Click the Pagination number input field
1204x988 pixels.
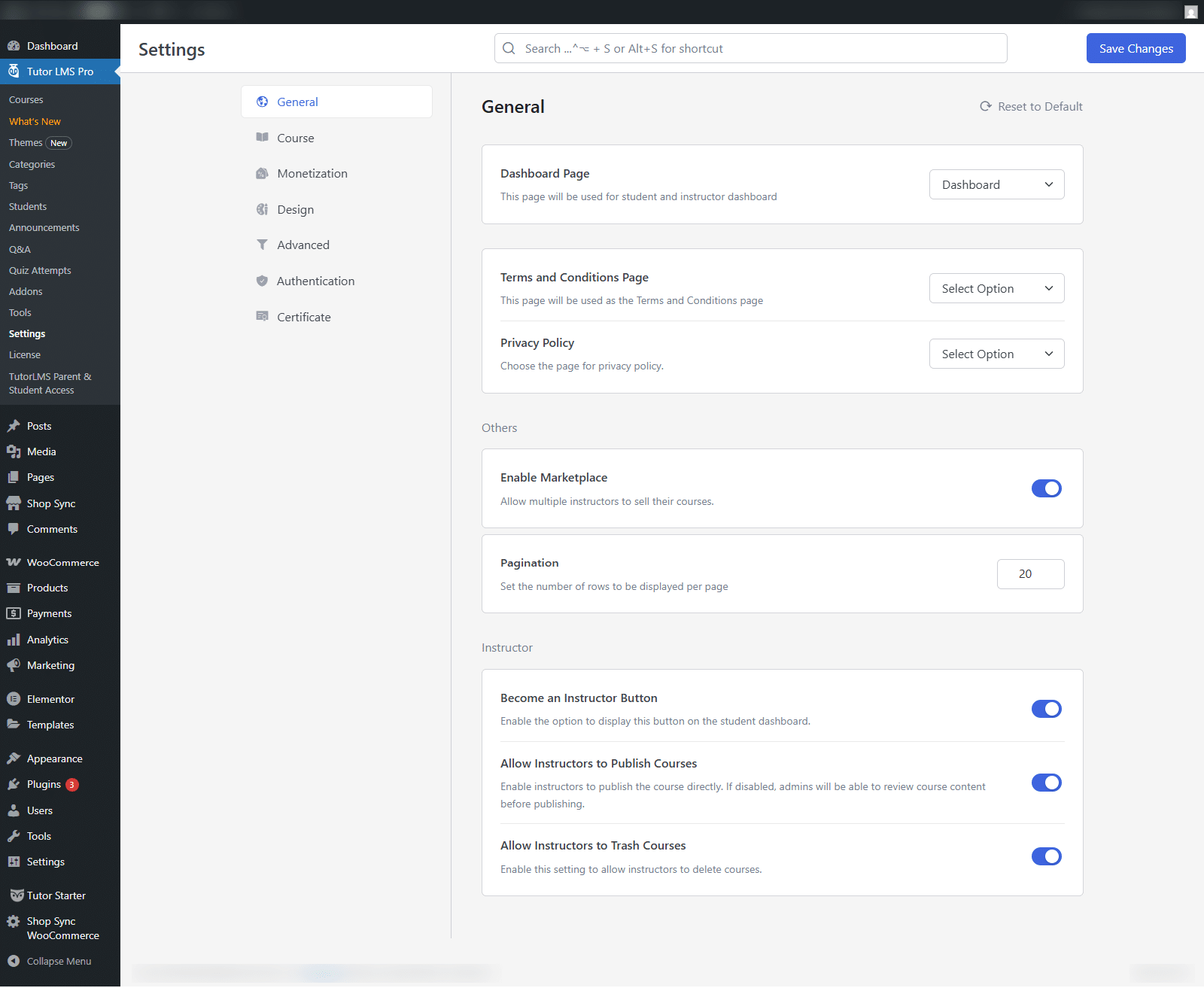(x=1030, y=574)
